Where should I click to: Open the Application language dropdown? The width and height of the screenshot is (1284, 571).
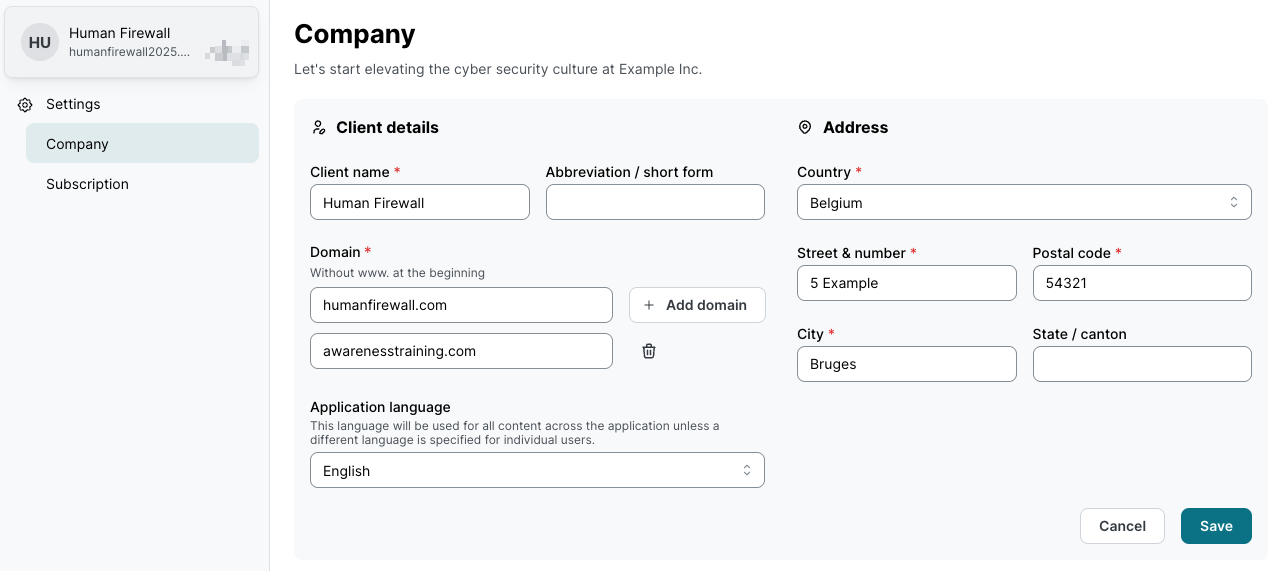tap(537, 471)
